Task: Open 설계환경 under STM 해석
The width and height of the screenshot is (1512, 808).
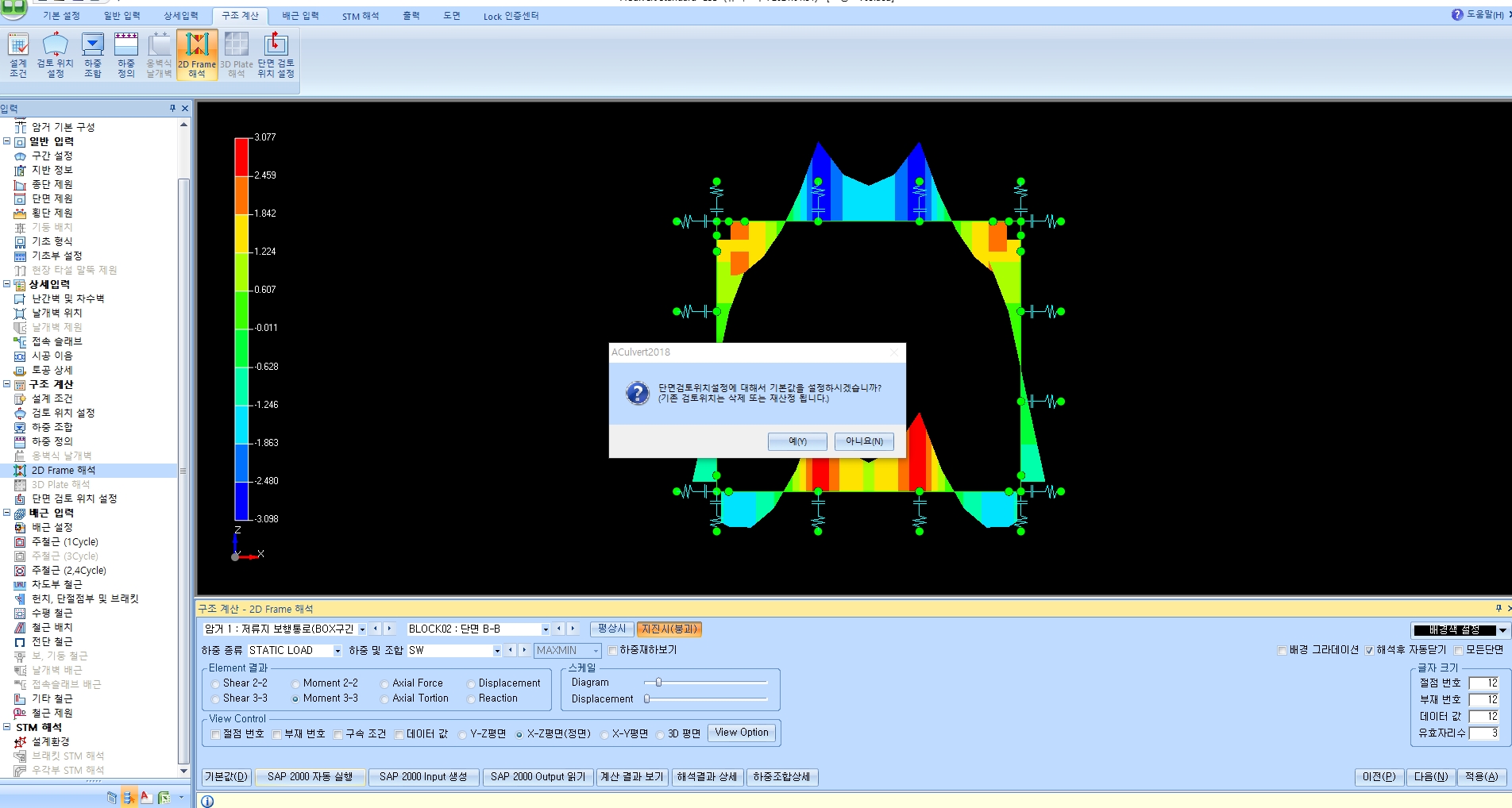Action: (50, 741)
